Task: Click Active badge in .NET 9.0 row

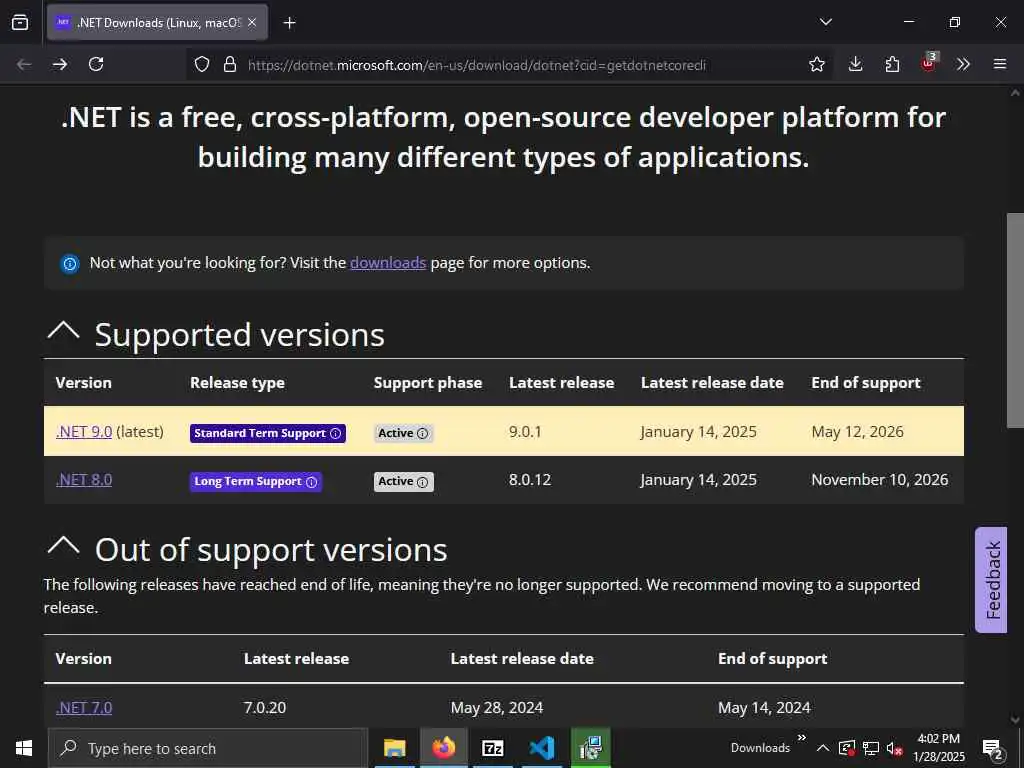Action: click(x=404, y=433)
